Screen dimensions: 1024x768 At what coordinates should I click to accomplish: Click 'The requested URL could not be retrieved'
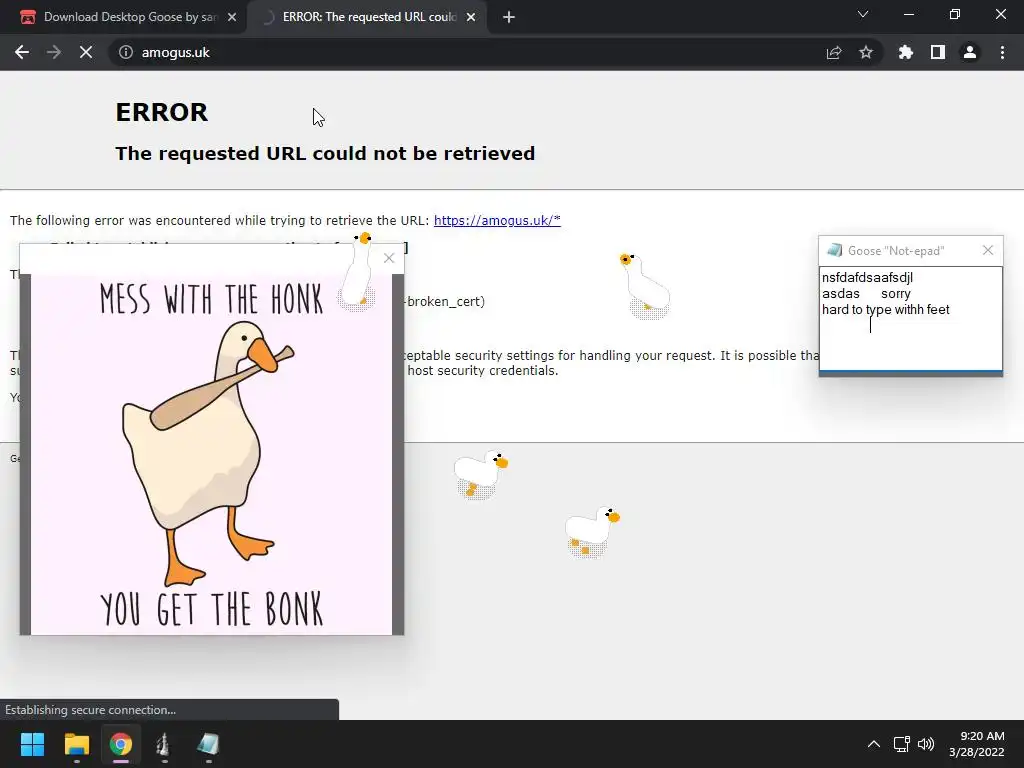coord(325,153)
